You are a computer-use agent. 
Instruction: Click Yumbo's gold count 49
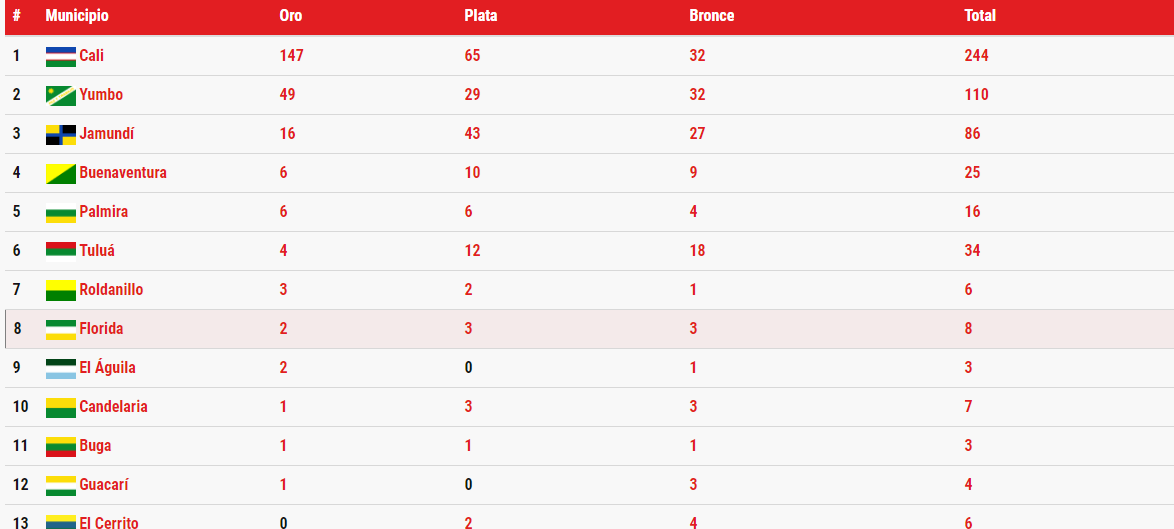click(288, 94)
